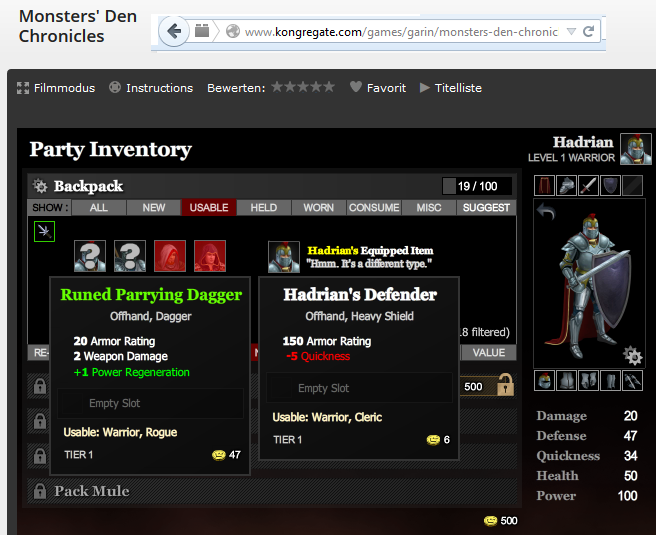Click the back arrow above the character

click(545, 211)
